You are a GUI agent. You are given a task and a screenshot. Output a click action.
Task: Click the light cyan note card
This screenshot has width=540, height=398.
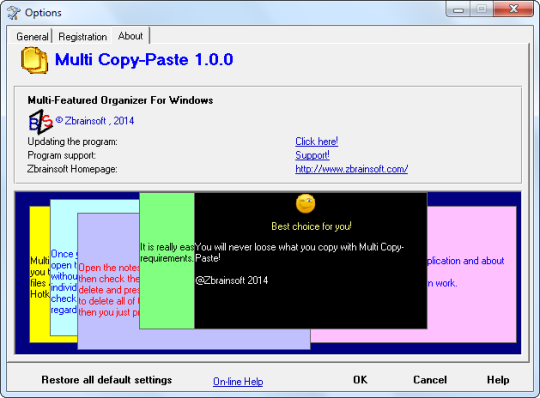coord(64,269)
